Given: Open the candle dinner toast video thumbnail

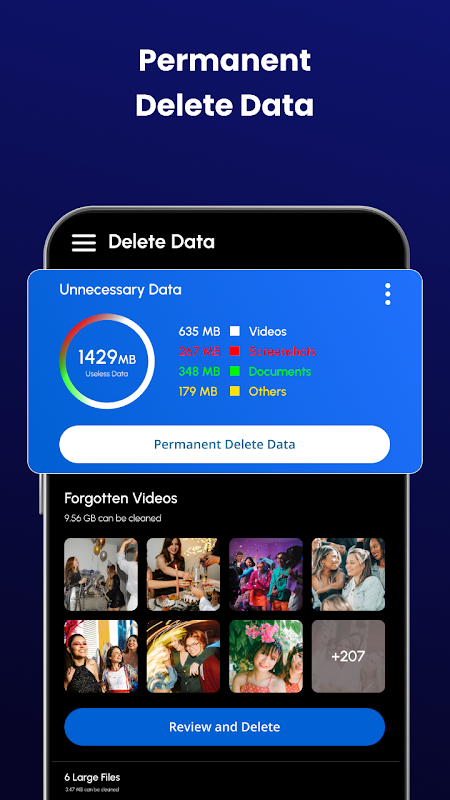Looking at the screenshot, I should [184, 574].
